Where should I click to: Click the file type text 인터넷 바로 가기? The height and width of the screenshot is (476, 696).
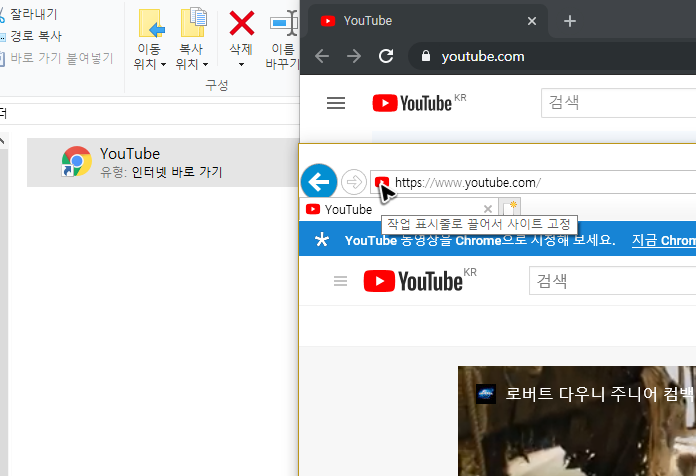click(177, 172)
